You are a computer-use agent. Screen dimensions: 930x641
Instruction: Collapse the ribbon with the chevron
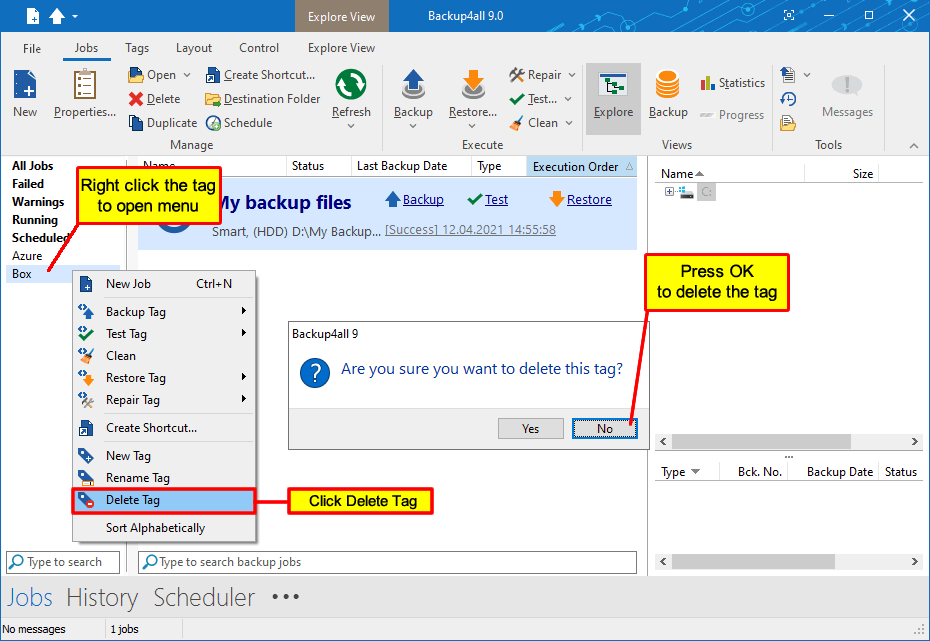tap(913, 145)
